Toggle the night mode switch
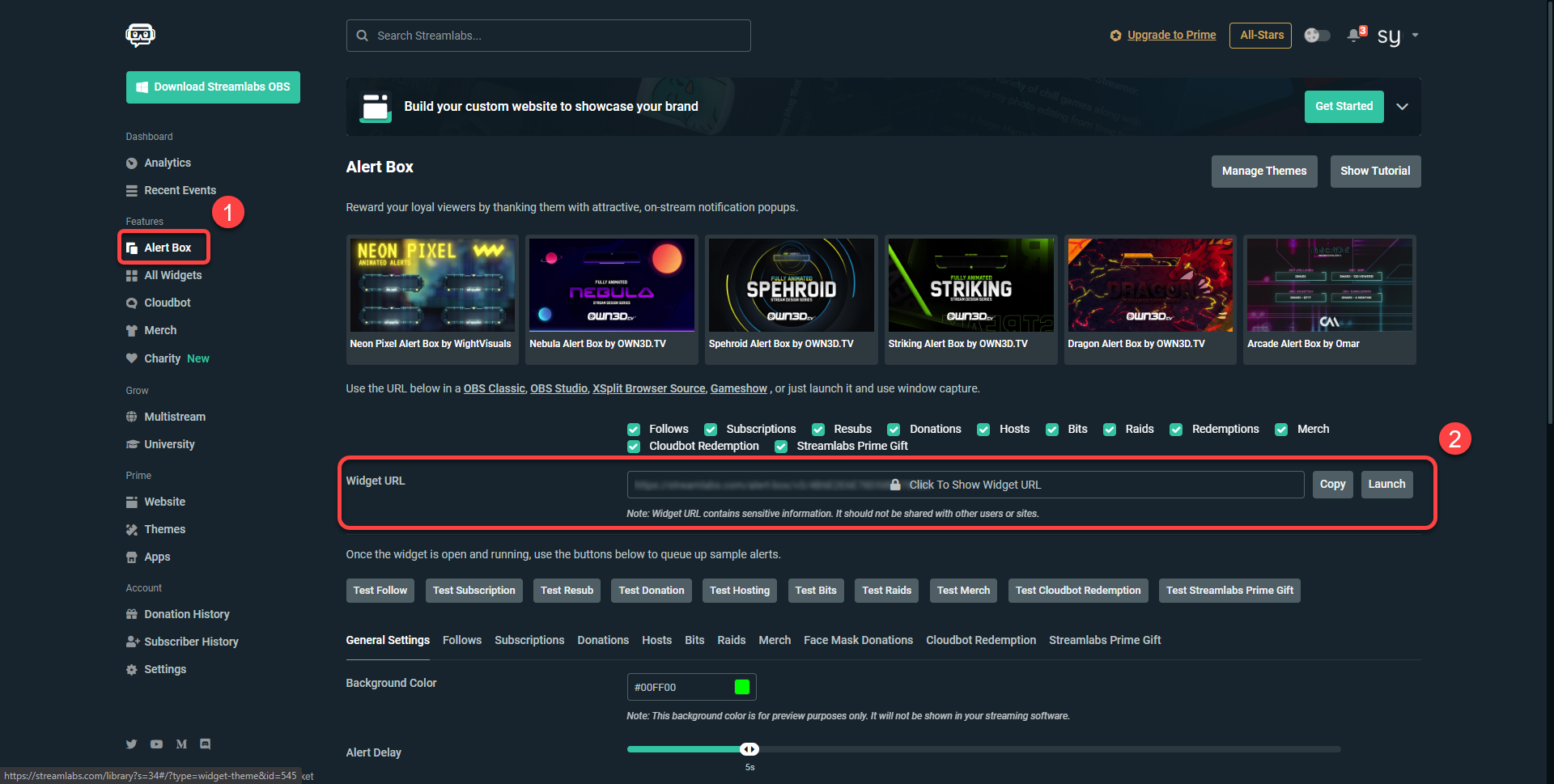 1317,36
